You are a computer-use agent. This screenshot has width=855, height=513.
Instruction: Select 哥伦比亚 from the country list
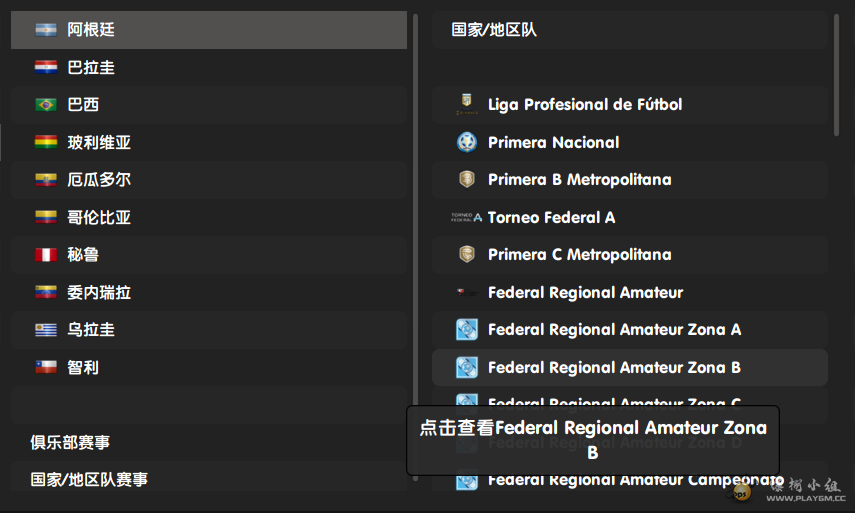(99, 217)
